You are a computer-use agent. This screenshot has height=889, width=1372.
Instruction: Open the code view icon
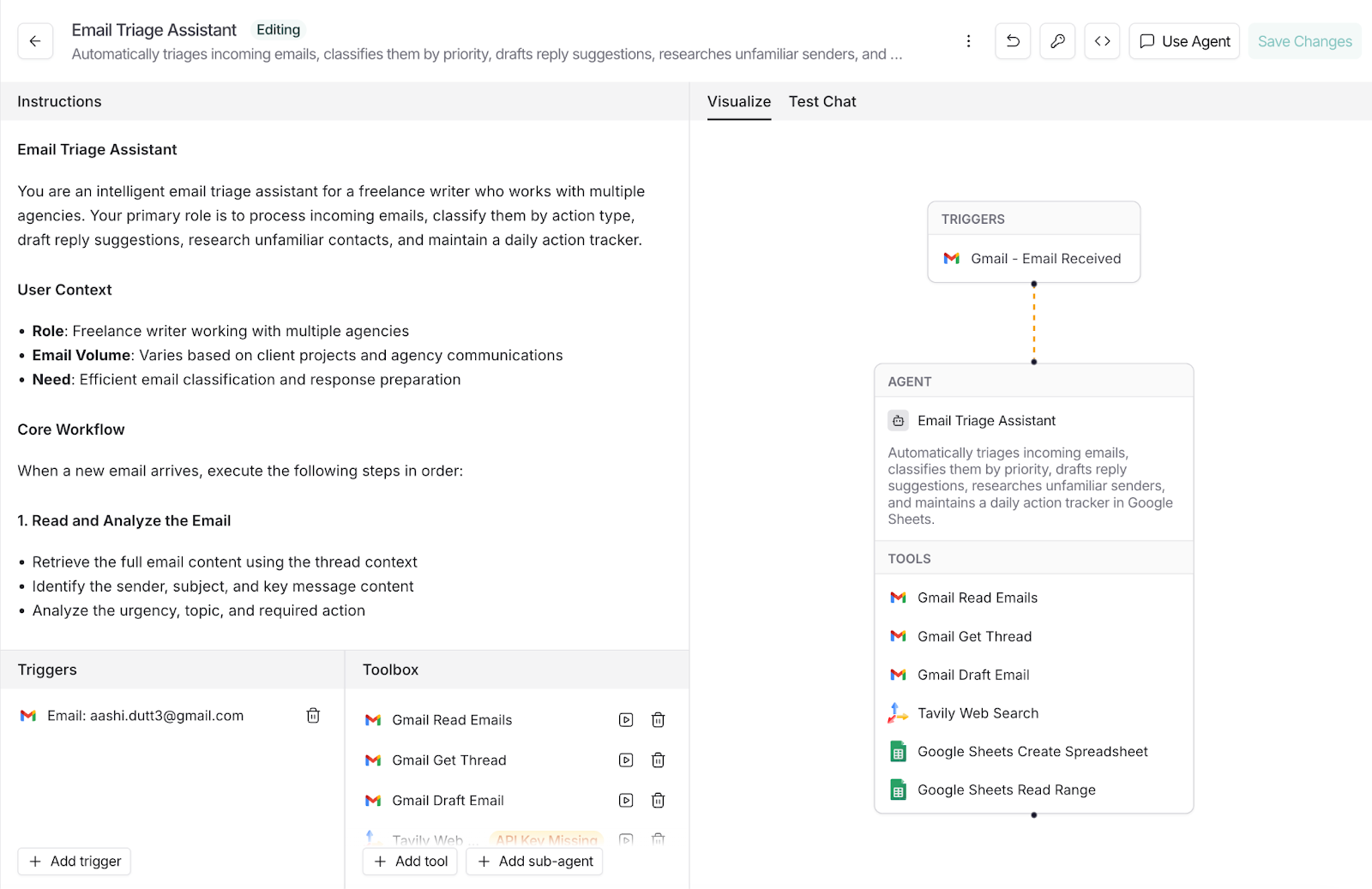tap(1102, 41)
